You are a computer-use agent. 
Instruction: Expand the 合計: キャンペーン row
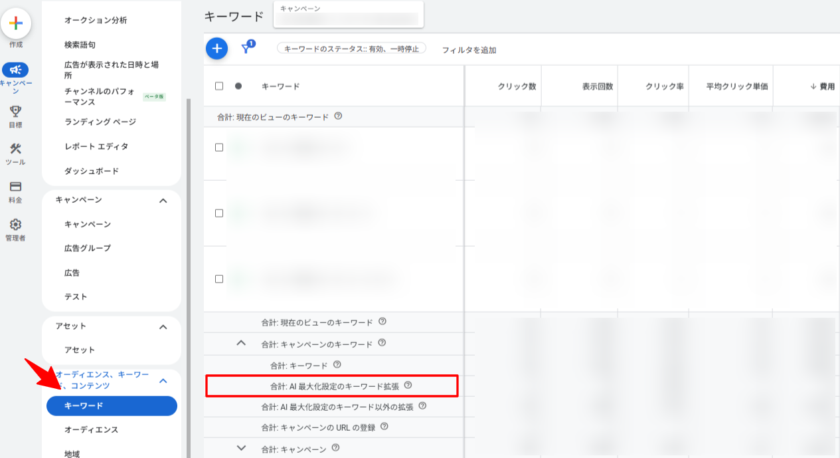241,448
